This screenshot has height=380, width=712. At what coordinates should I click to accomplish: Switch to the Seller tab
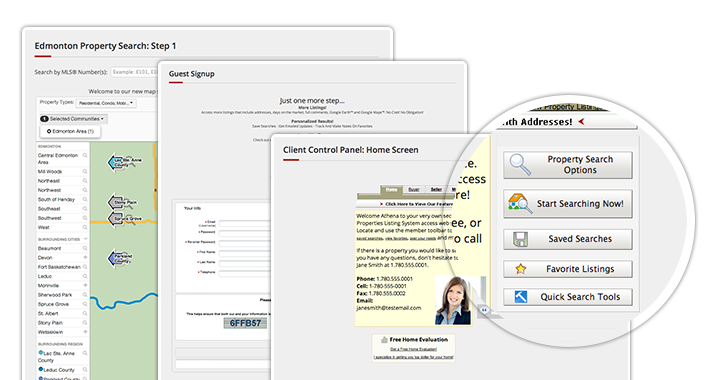point(436,189)
